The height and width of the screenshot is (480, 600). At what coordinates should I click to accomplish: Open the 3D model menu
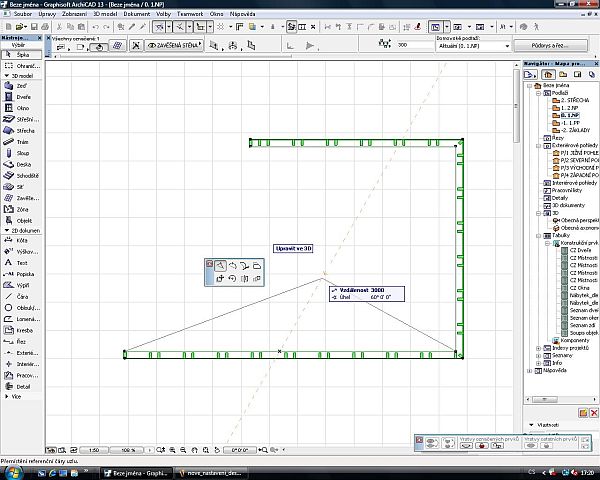point(105,14)
